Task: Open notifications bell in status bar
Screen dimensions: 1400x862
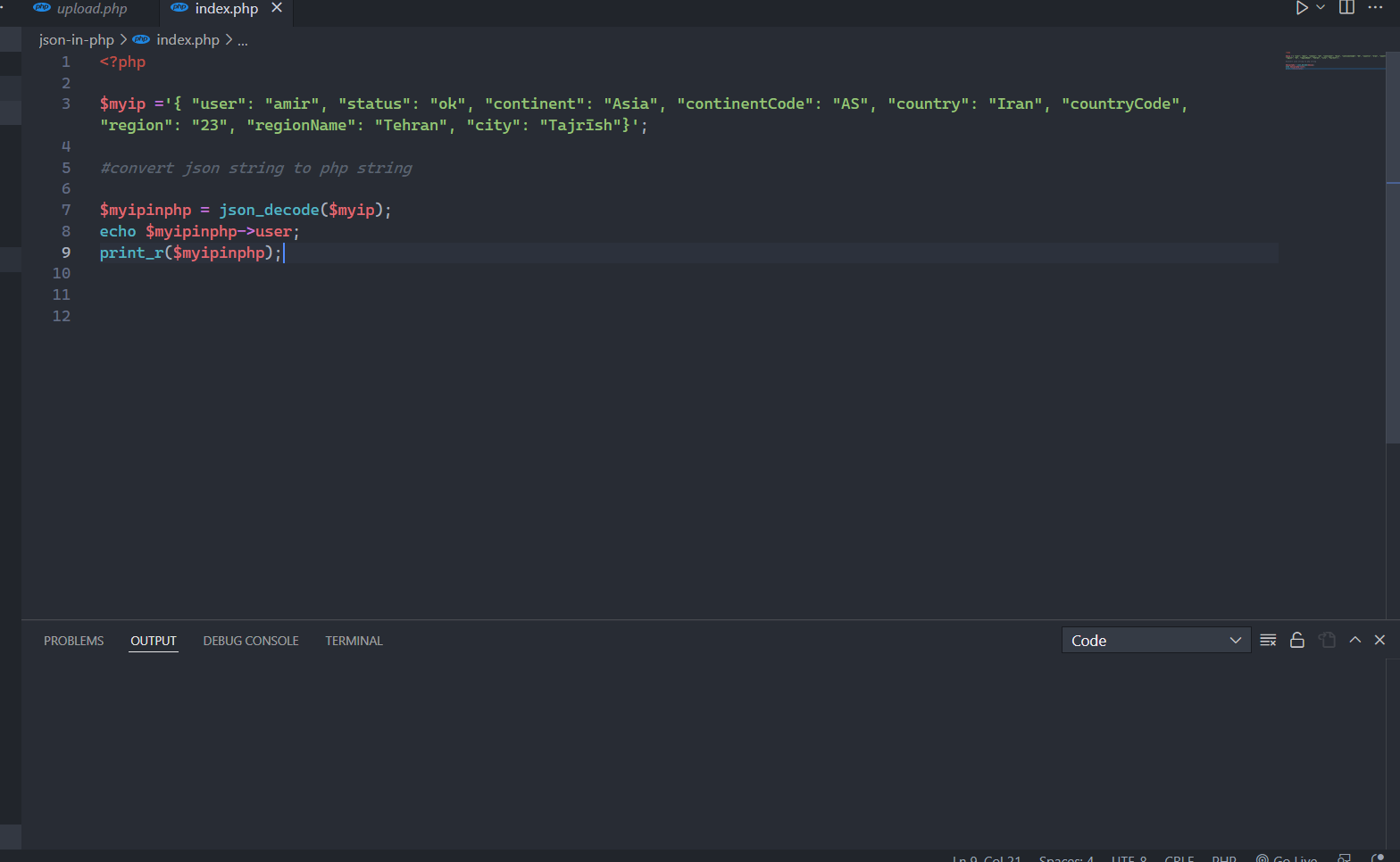Action: pyautogui.click(x=1377, y=858)
